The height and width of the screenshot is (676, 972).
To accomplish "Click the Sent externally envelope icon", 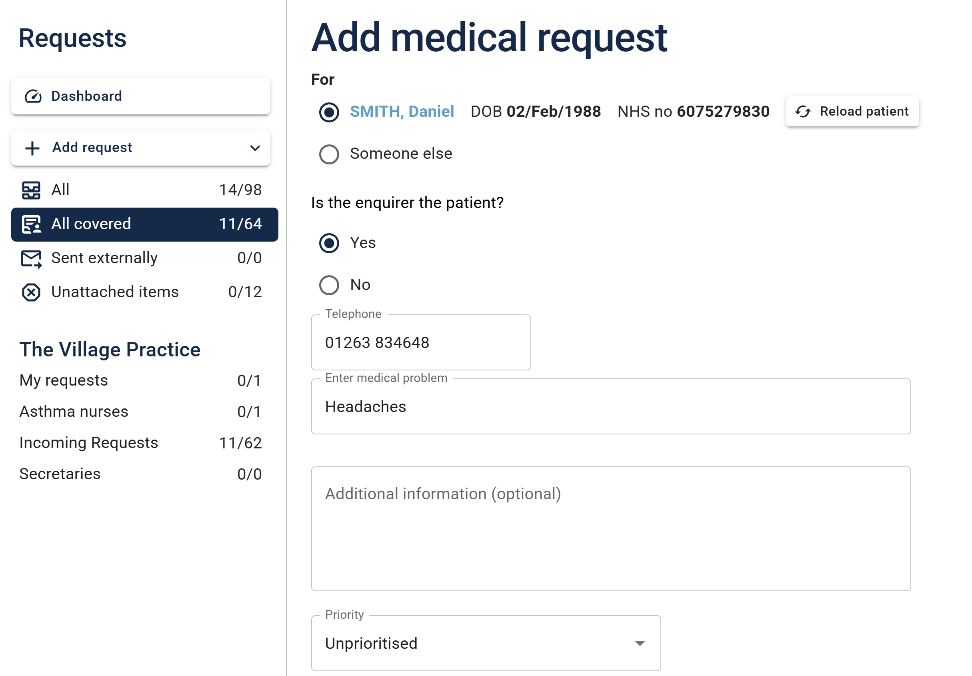I will [x=31, y=258].
